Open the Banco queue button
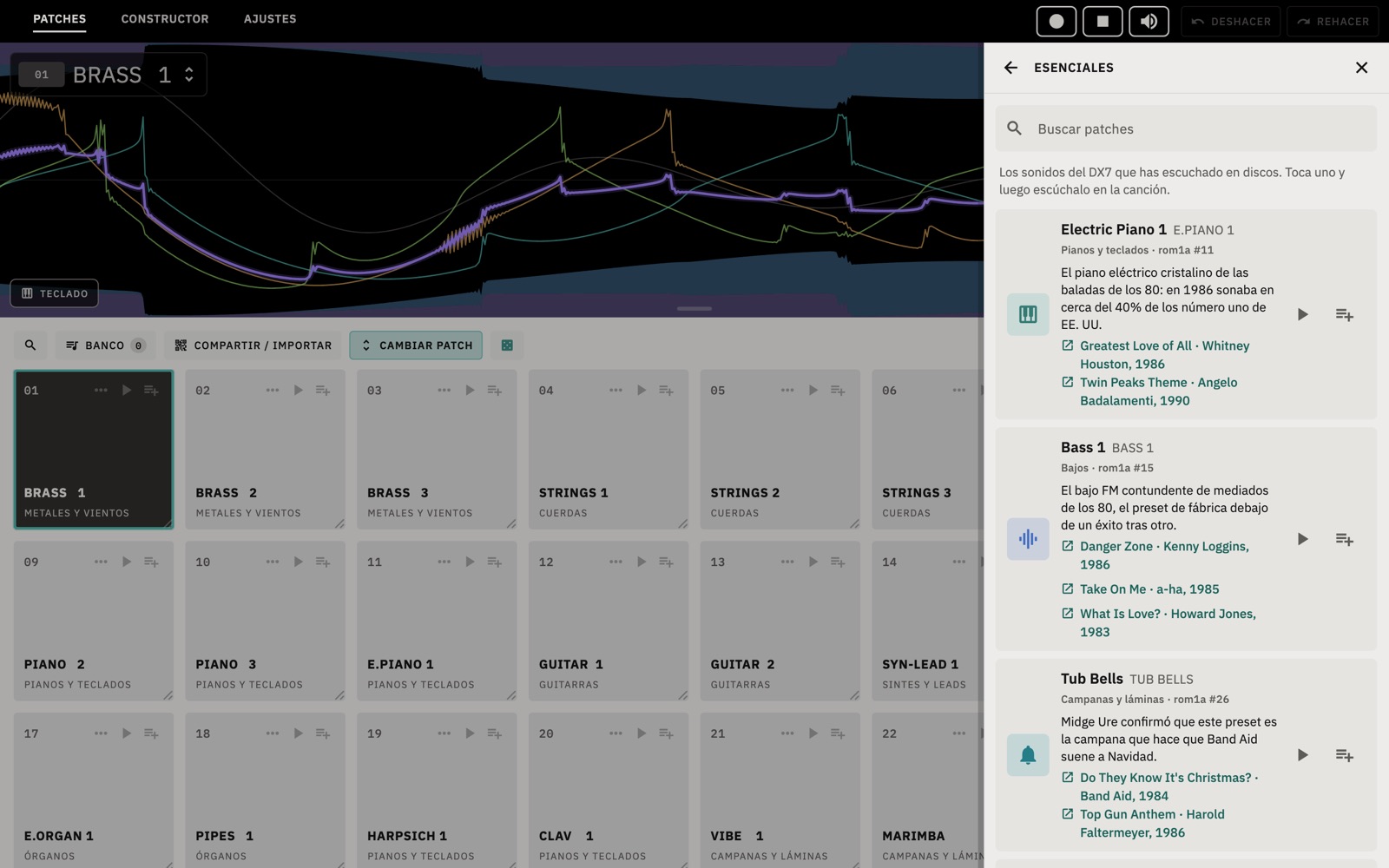The height and width of the screenshot is (868, 1389). pyautogui.click(x=106, y=345)
